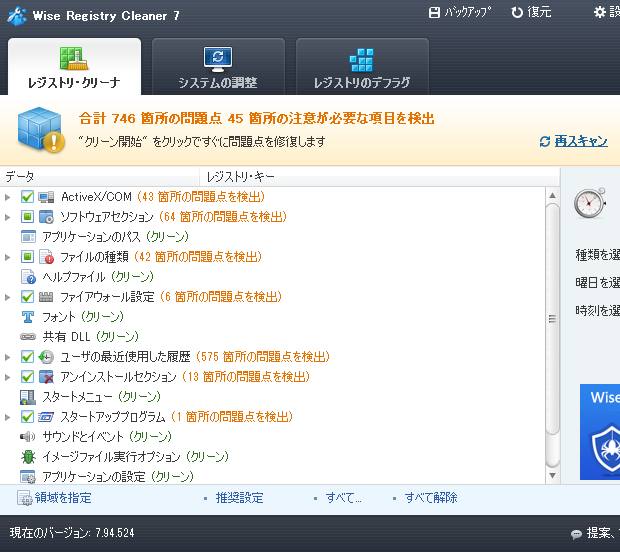Image resolution: width=620 pixels, height=552 pixels.
Task: Click the sound and events (サウンドとイベント) icon
Action: point(28,437)
